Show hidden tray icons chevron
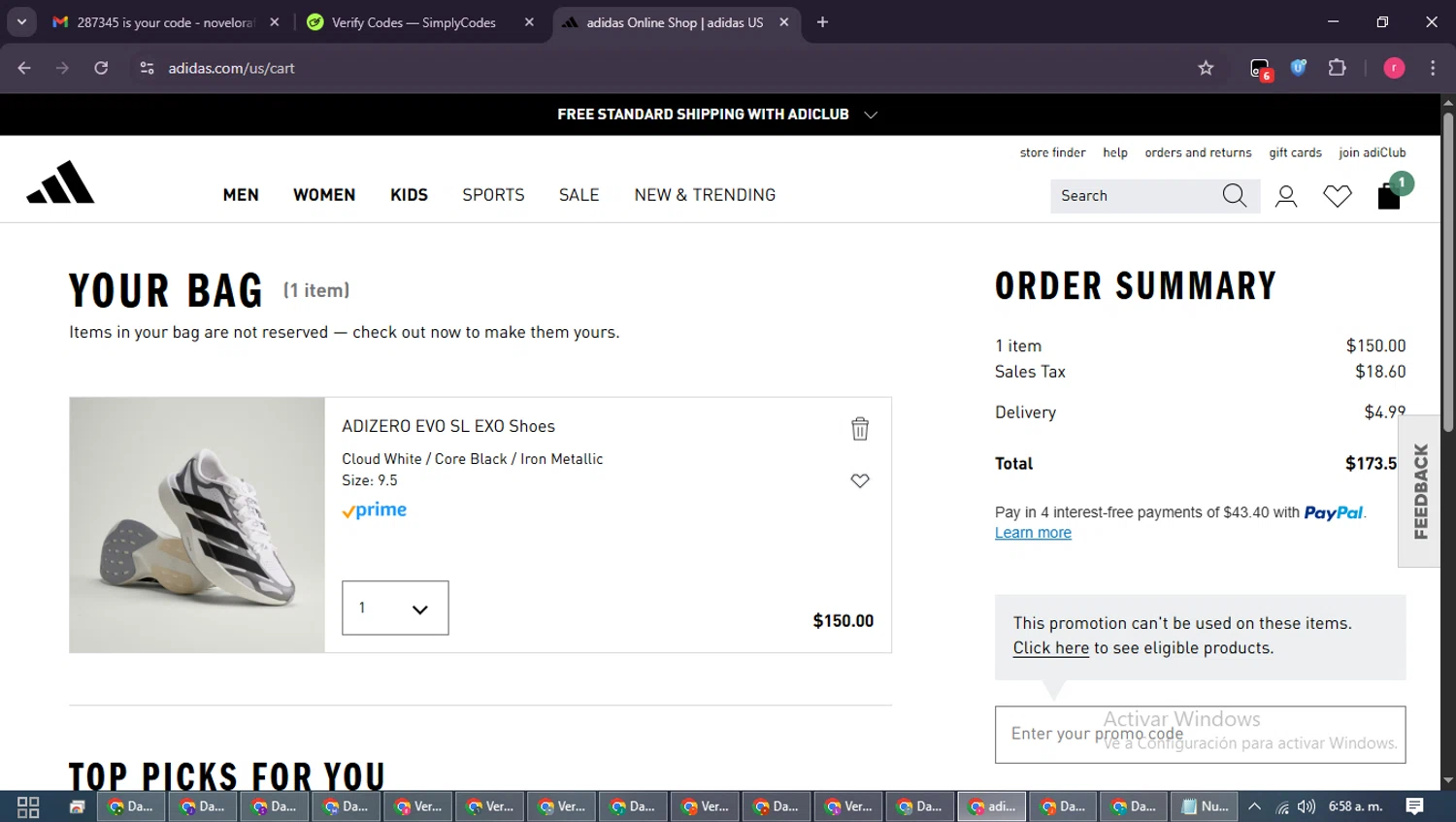This screenshot has height=822, width=1456. pyautogui.click(x=1254, y=806)
